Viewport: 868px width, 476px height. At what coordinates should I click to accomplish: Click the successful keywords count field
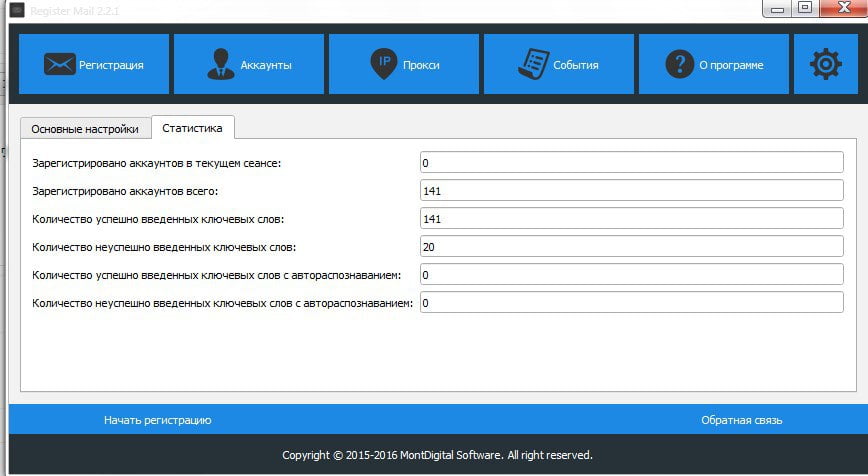click(632, 219)
